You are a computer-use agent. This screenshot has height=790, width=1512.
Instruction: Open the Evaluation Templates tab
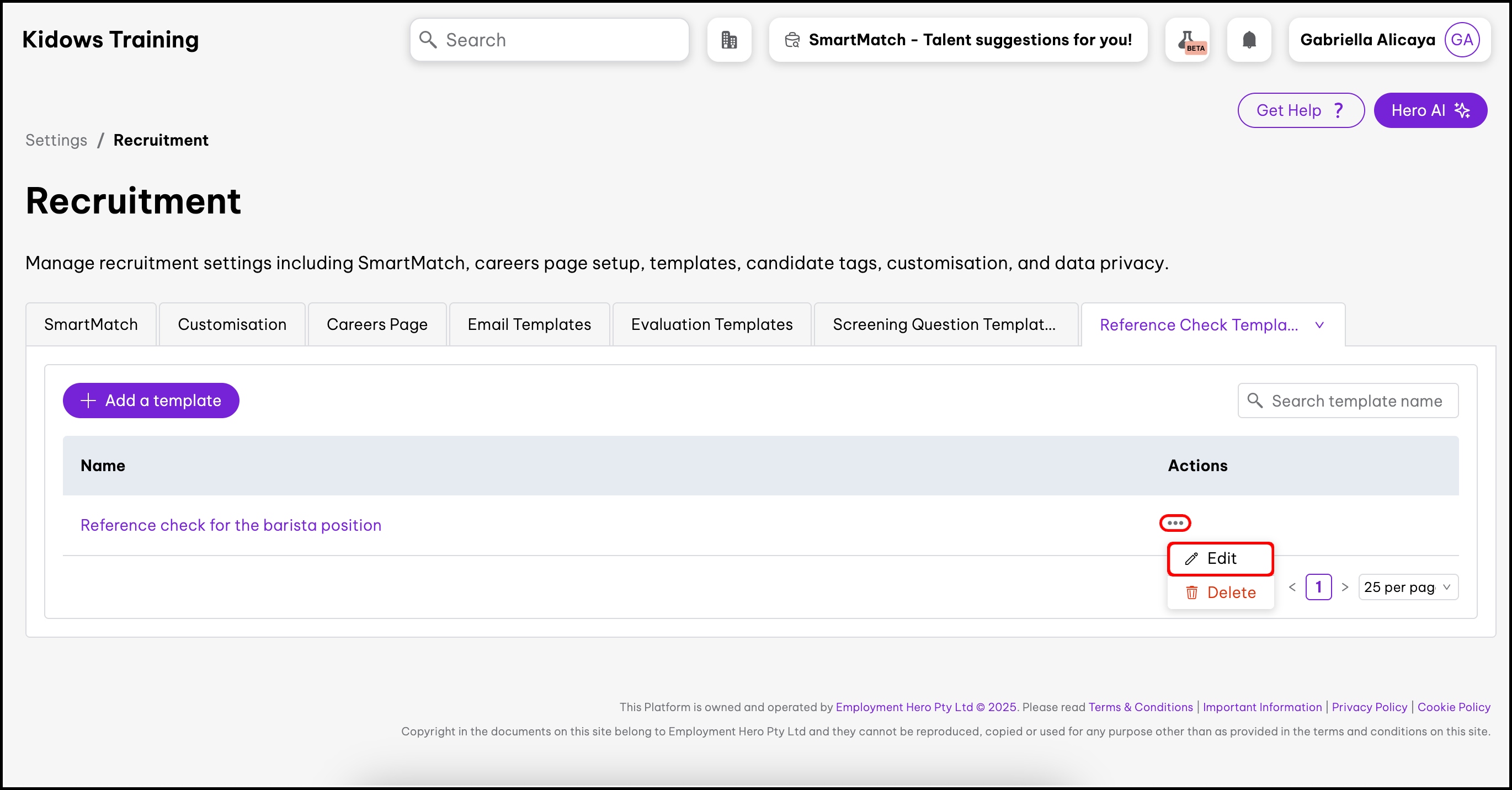point(711,324)
